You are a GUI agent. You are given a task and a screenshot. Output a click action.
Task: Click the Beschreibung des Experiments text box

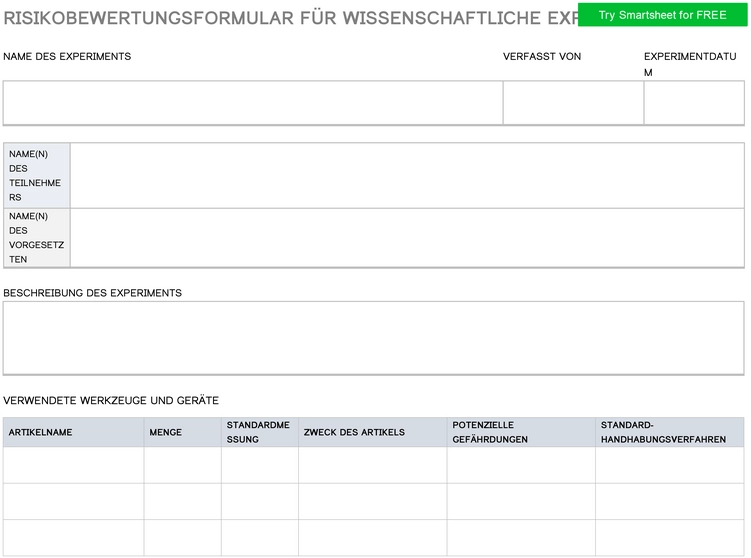pyautogui.click(x=374, y=338)
